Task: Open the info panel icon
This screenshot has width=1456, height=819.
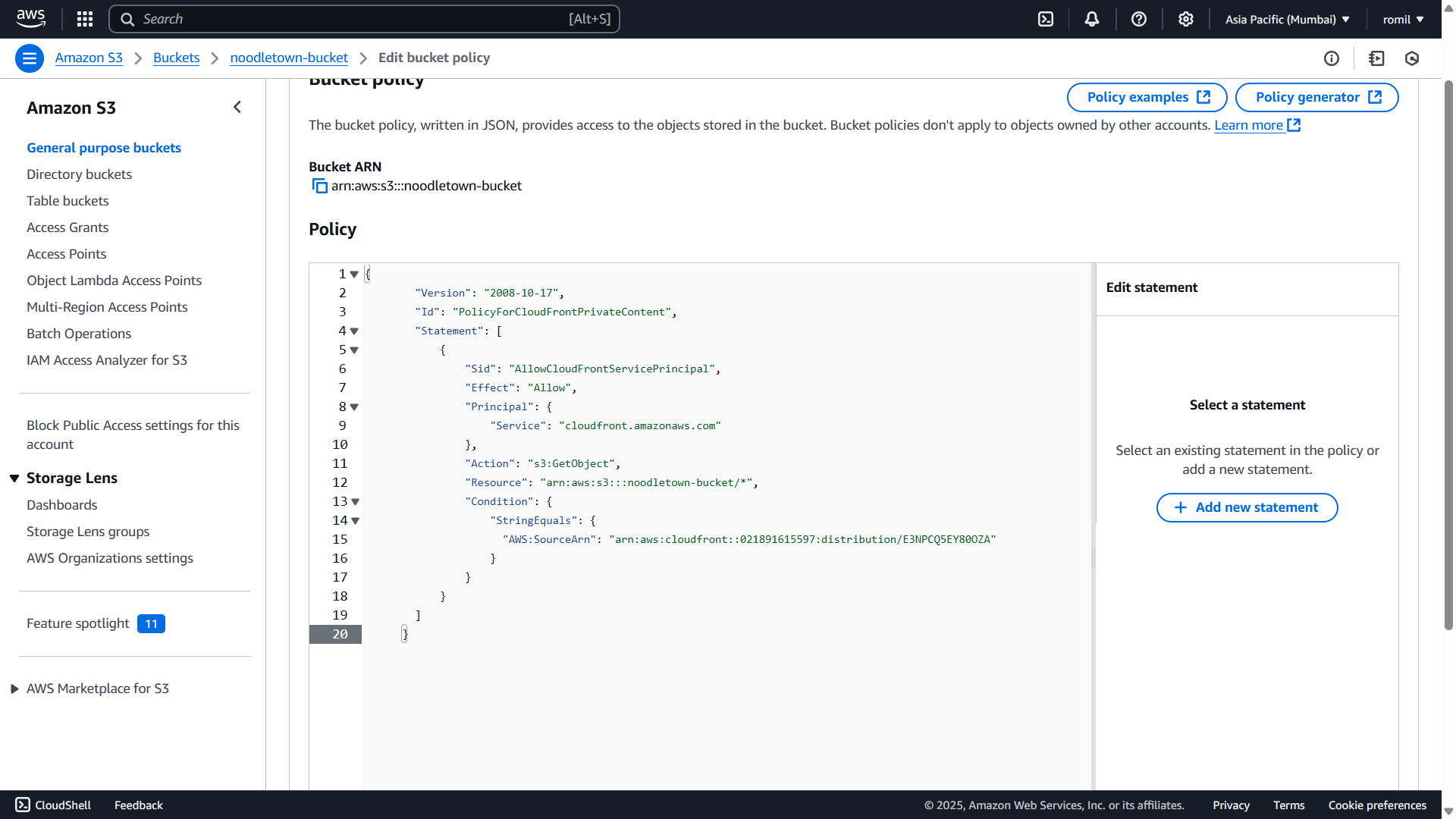Action: (x=1332, y=58)
